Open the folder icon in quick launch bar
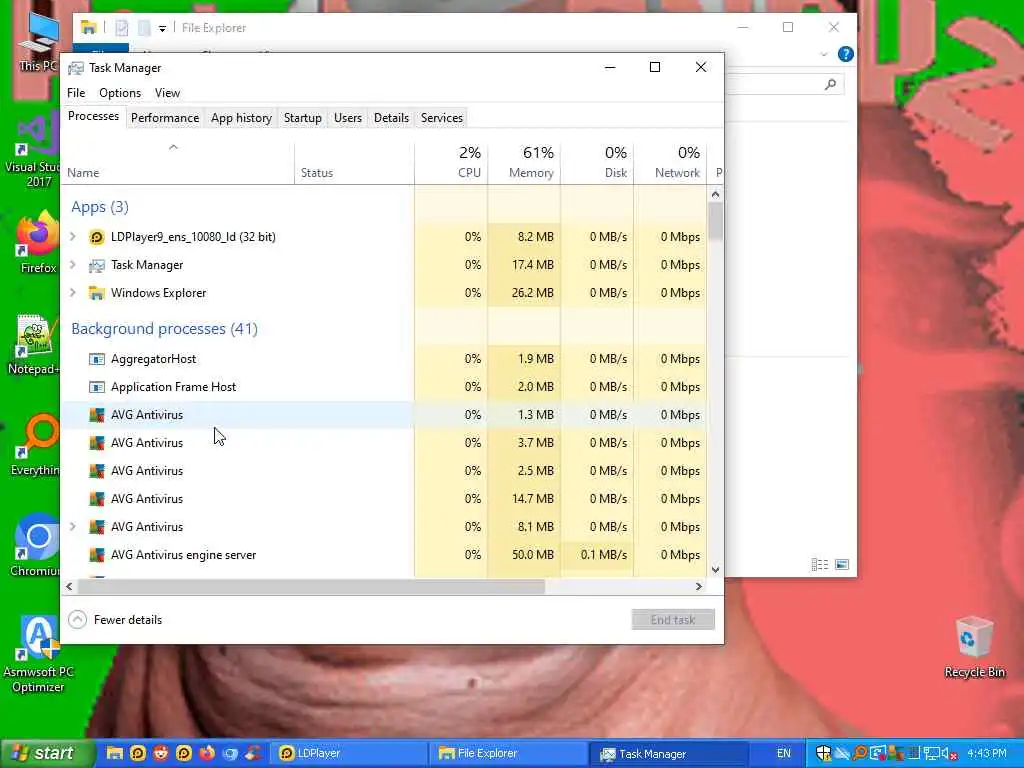 [114, 753]
